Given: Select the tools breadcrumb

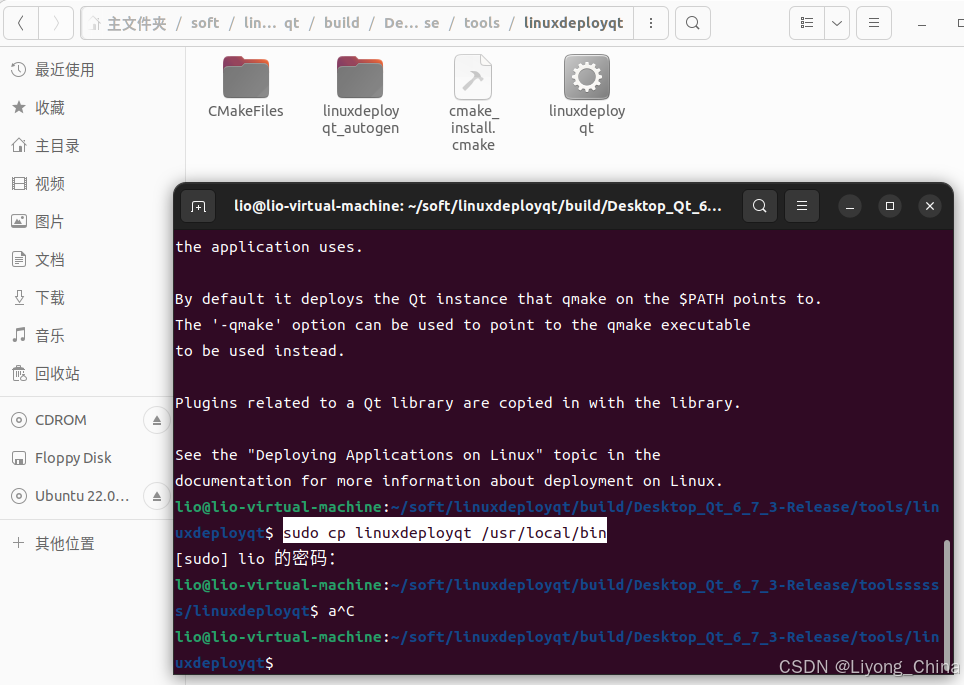Looking at the screenshot, I should [481, 22].
